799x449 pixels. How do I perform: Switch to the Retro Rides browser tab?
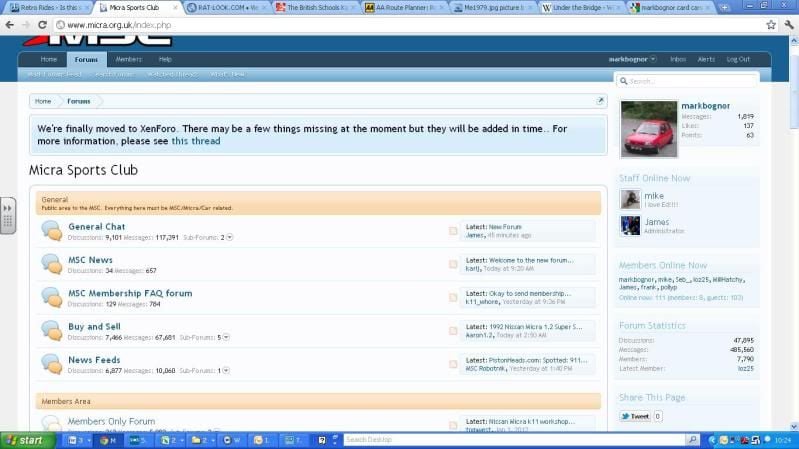pos(49,8)
